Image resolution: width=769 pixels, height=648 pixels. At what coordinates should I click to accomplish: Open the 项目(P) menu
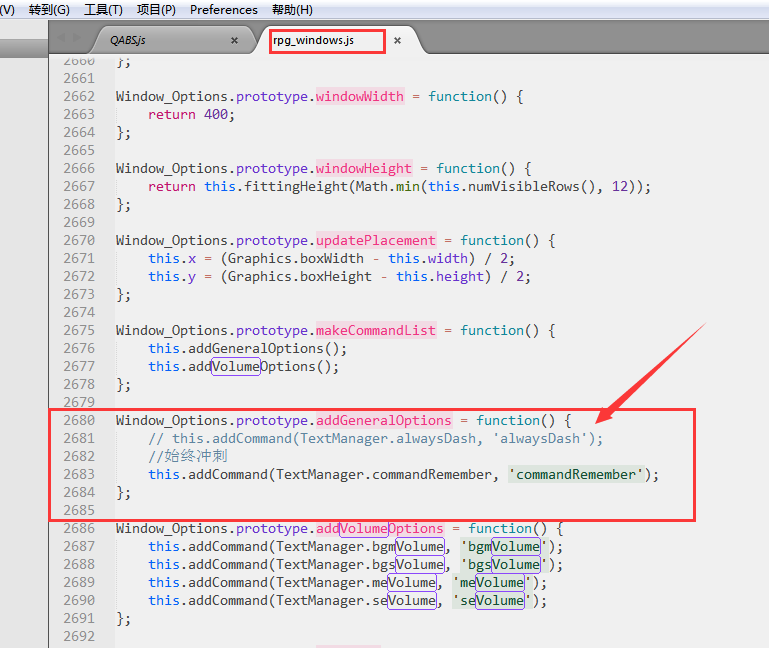click(156, 10)
